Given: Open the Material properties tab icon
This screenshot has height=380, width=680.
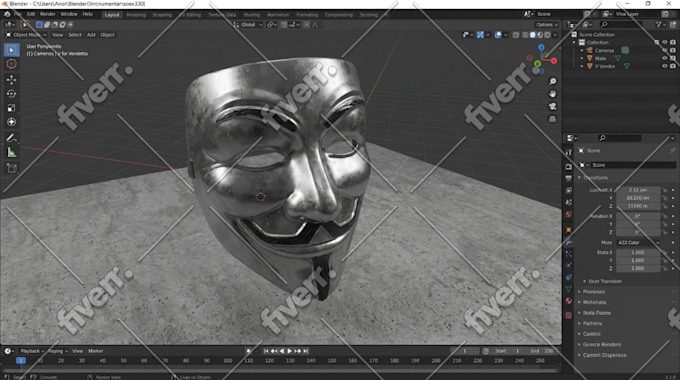Looking at the screenshot, I should pyautogui.click(x=569, y=301).
